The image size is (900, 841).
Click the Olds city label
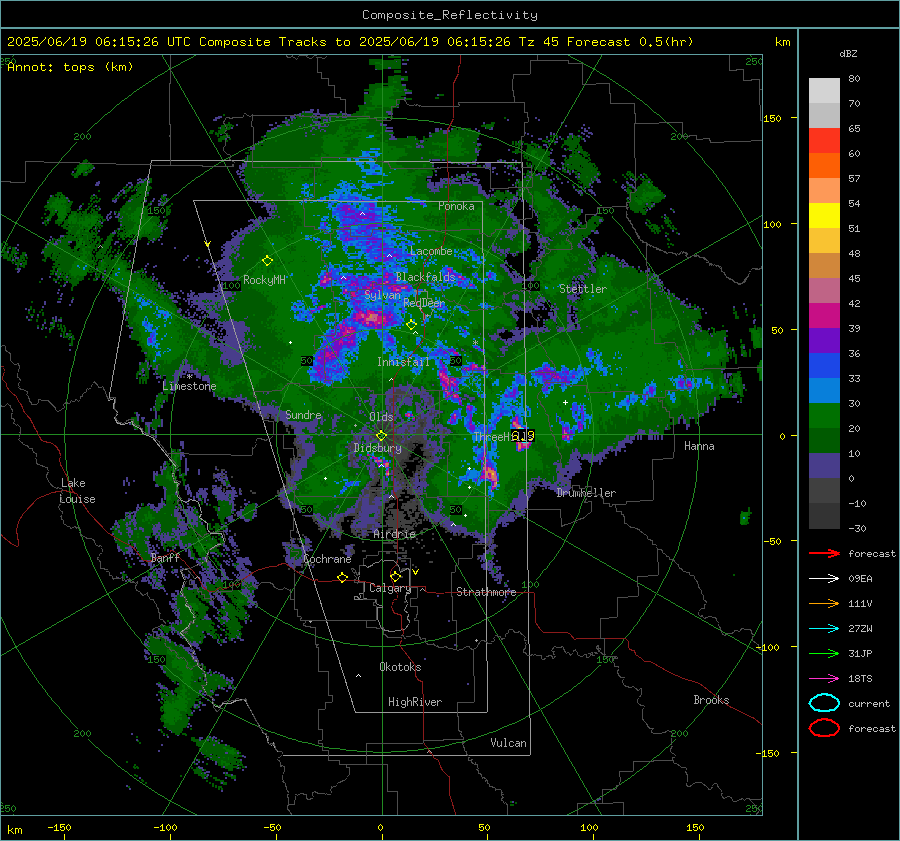pos(381,417)
